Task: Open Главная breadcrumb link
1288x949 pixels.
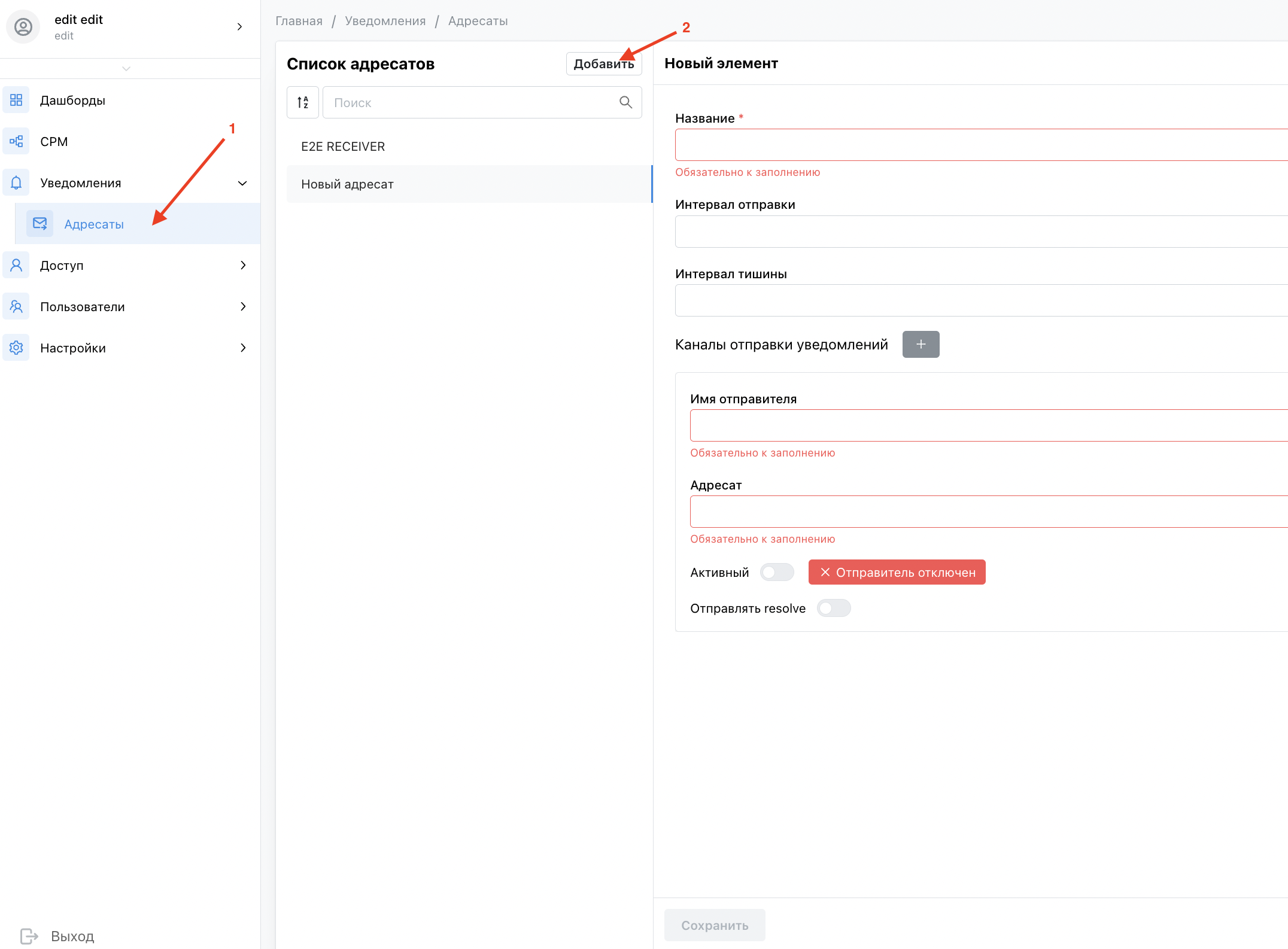Action: click(299, 21)
